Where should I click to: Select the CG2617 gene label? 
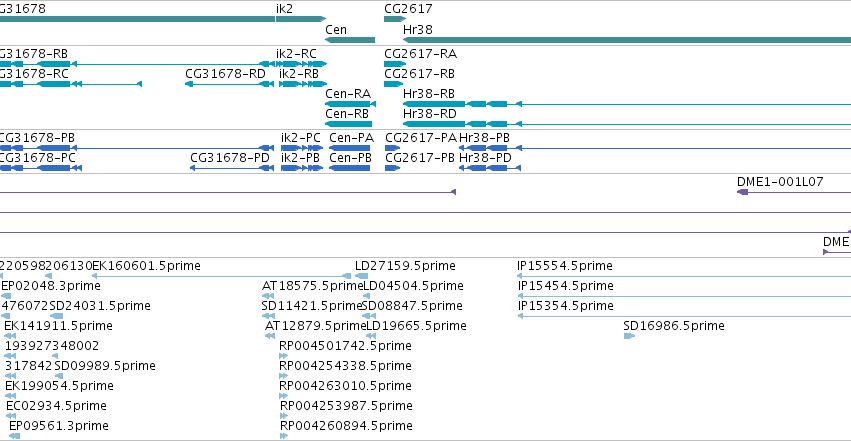point(408,9)
